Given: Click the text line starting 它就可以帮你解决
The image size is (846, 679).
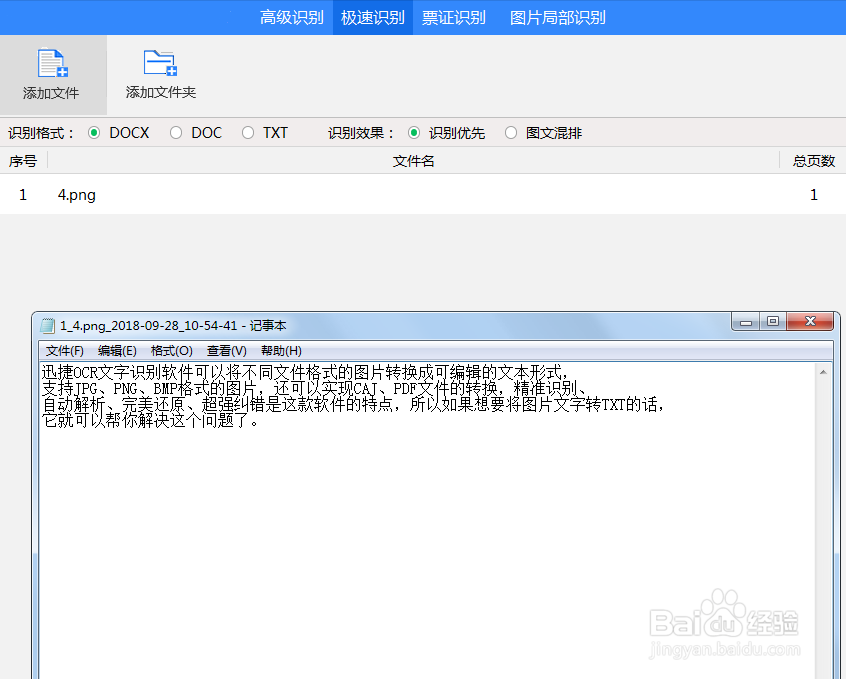Looking at the screenshot, I should (x=151, y=420).
